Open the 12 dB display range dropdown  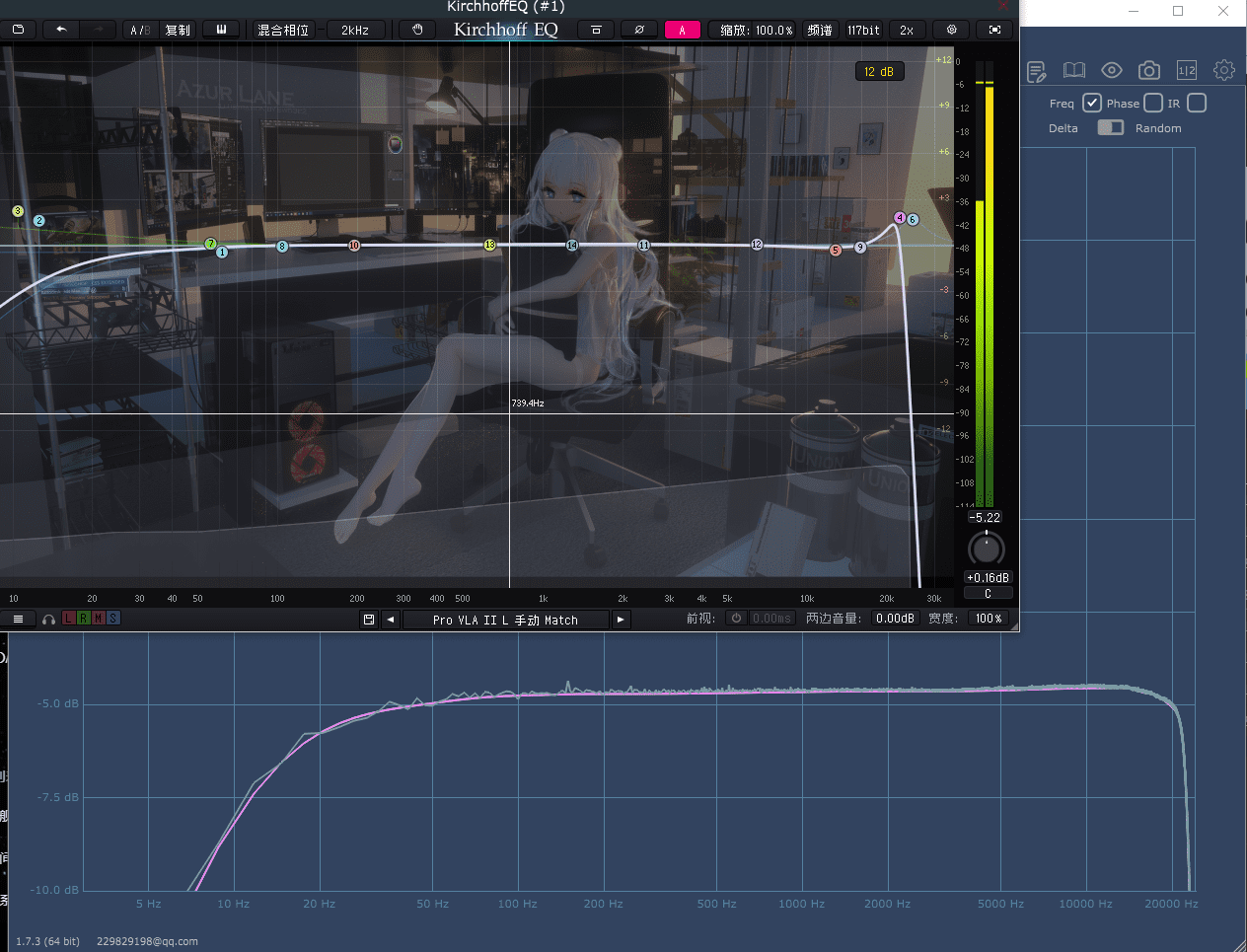tap(878, 71)
